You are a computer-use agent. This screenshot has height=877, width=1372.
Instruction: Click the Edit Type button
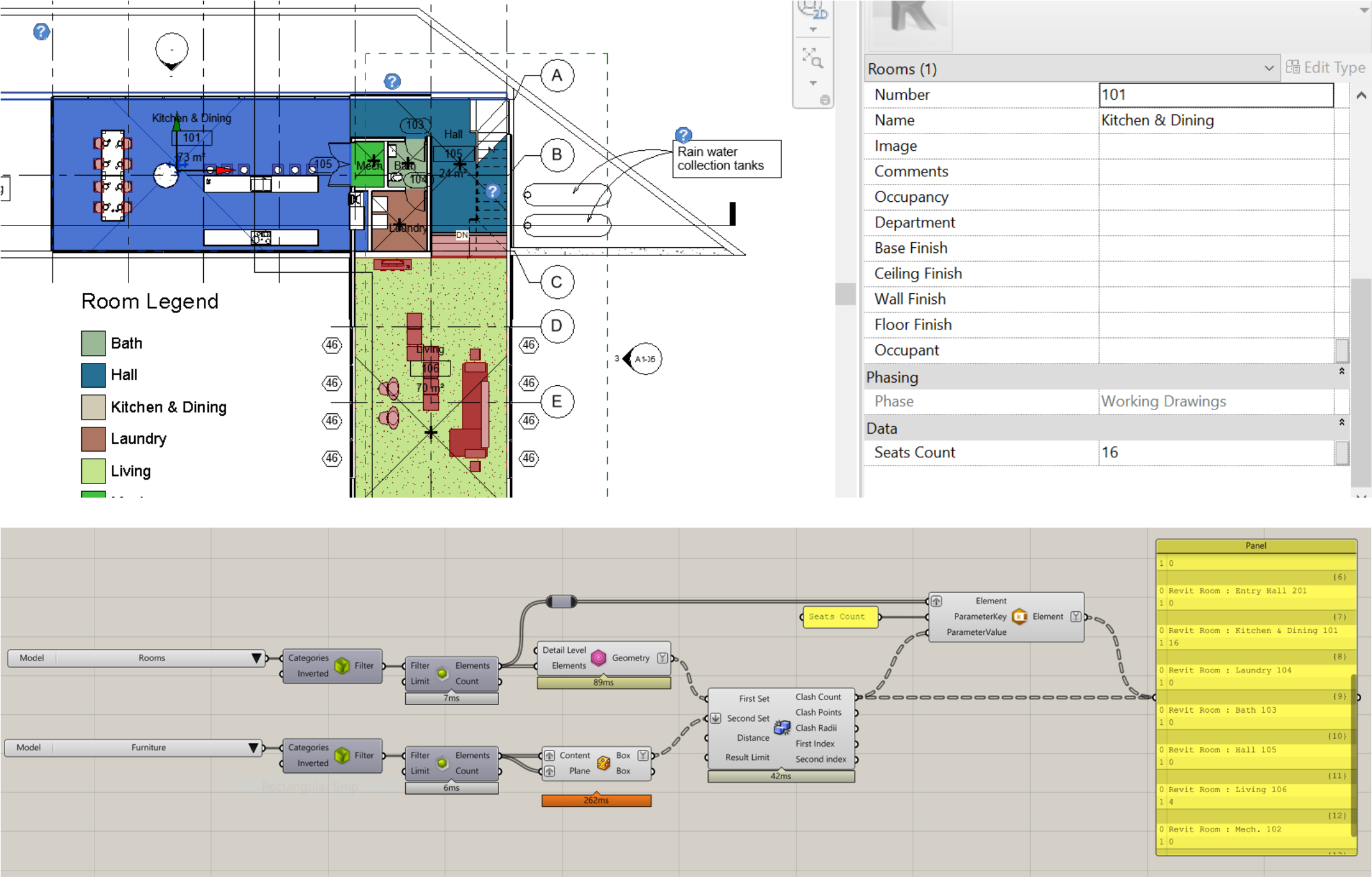click(1326, 68)
